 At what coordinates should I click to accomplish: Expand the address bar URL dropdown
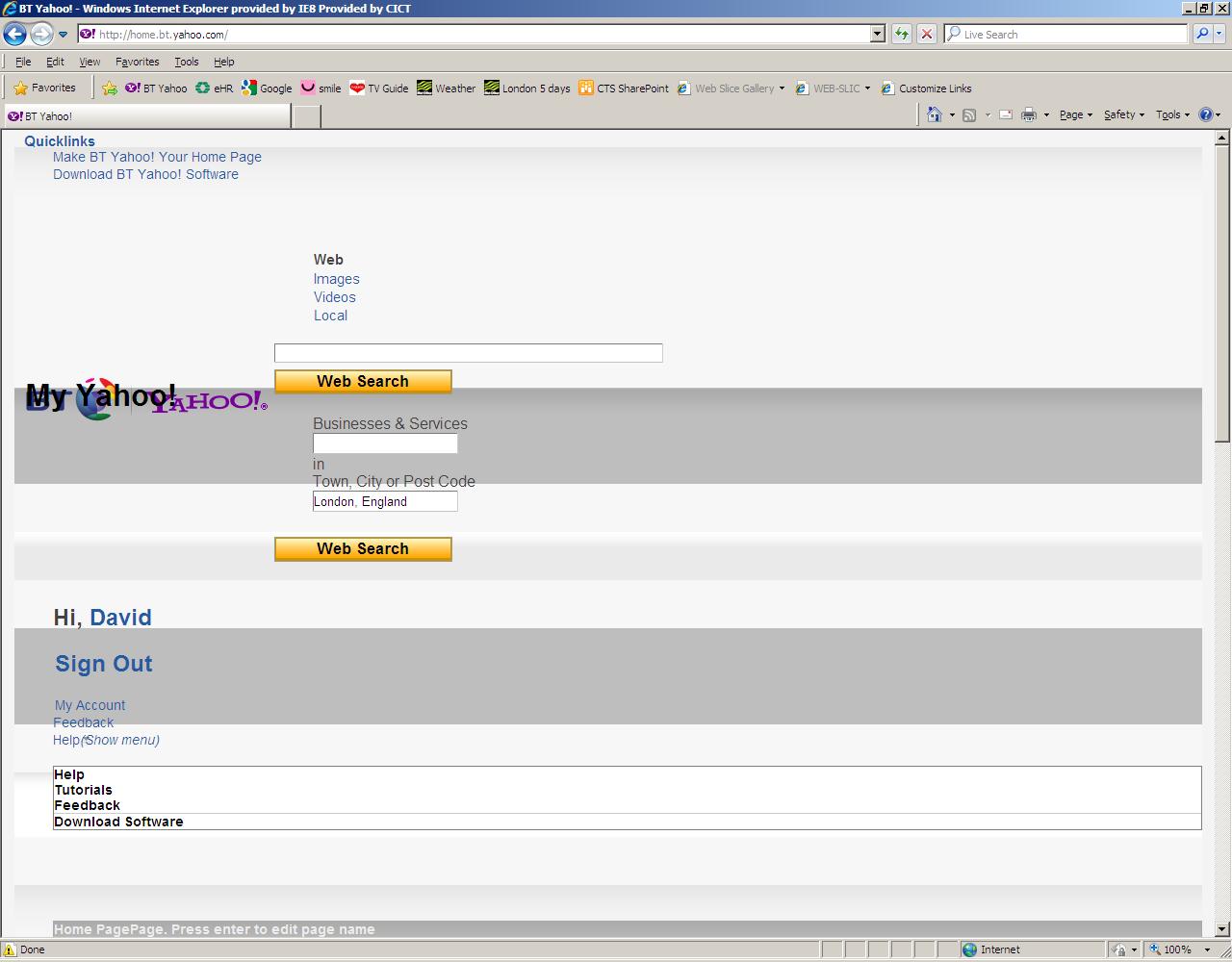[877, 35]
